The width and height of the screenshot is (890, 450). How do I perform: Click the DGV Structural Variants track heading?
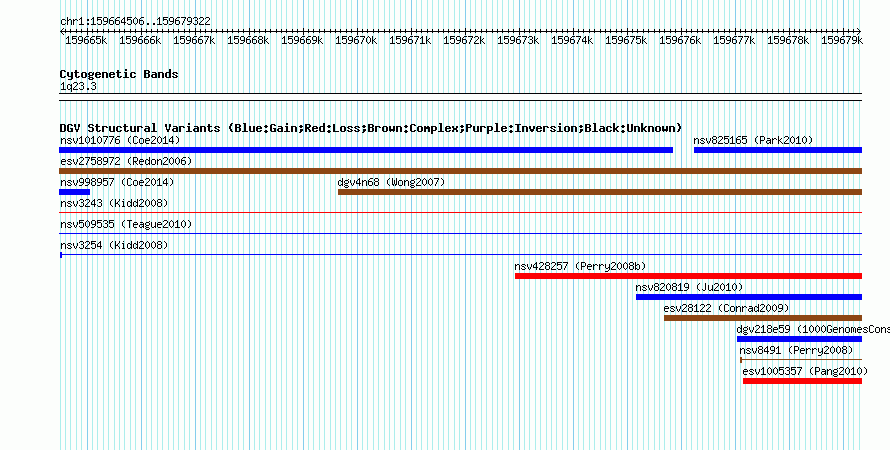pos(371,128)
